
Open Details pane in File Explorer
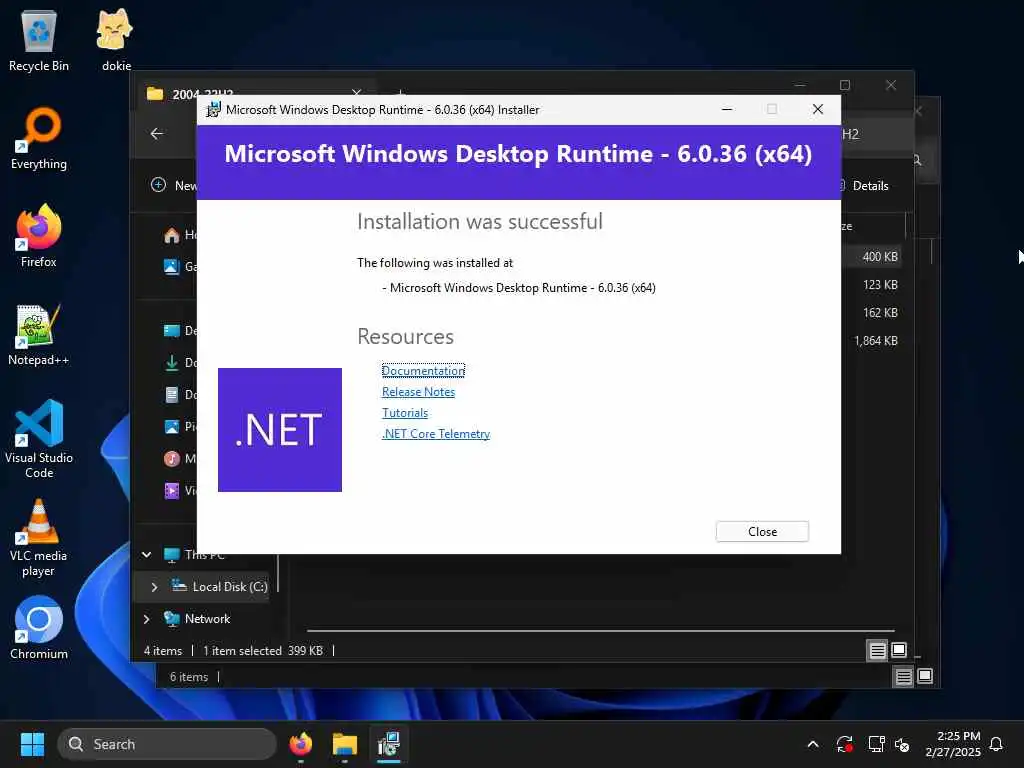[x=864, y=185]
